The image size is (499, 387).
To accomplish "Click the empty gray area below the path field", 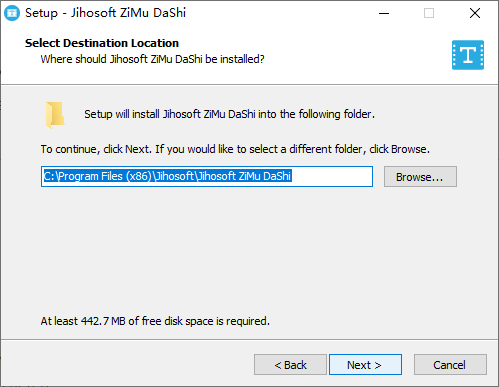I will [x=249, y=250].
